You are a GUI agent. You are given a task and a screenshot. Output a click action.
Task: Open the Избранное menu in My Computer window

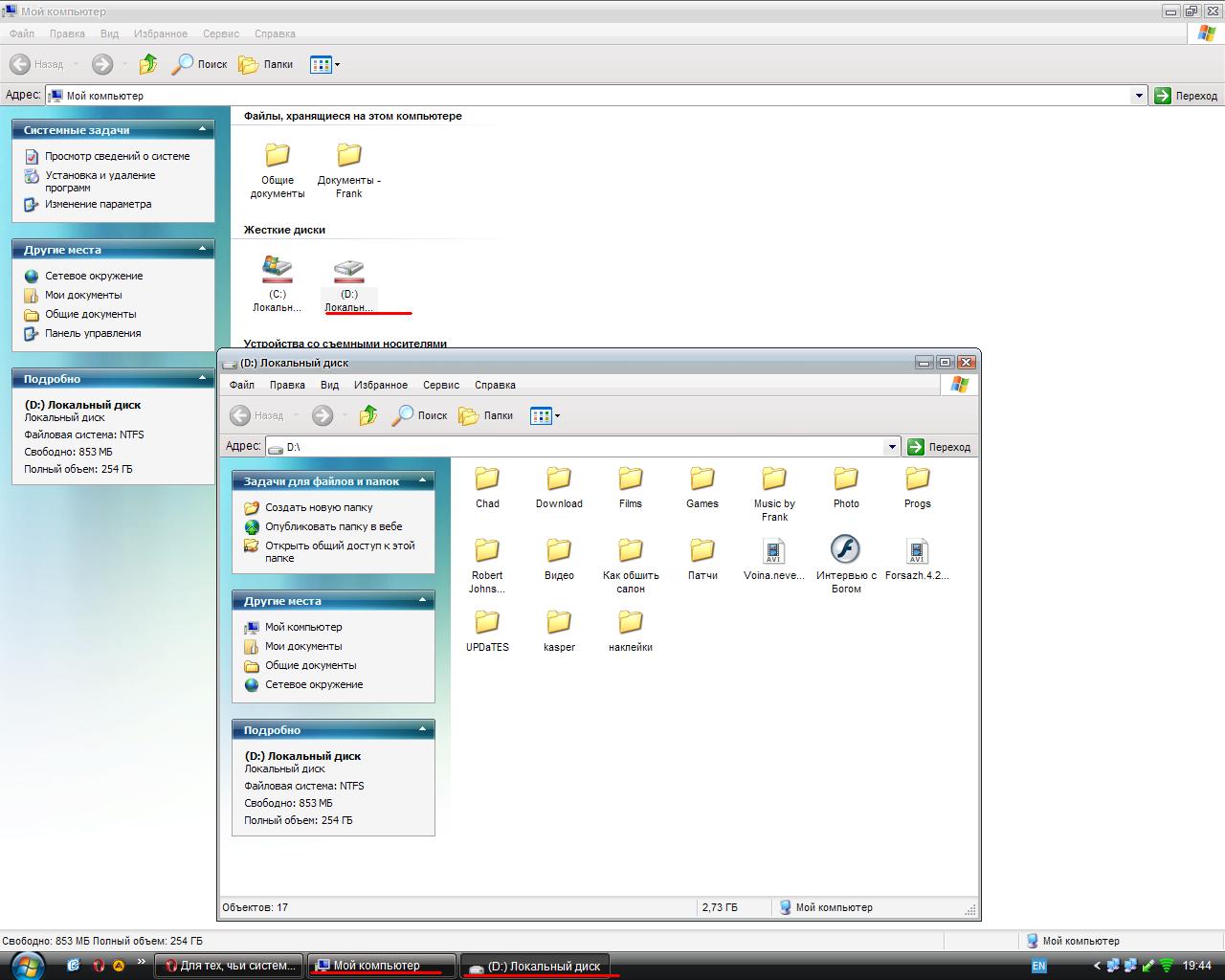point(161,33)
